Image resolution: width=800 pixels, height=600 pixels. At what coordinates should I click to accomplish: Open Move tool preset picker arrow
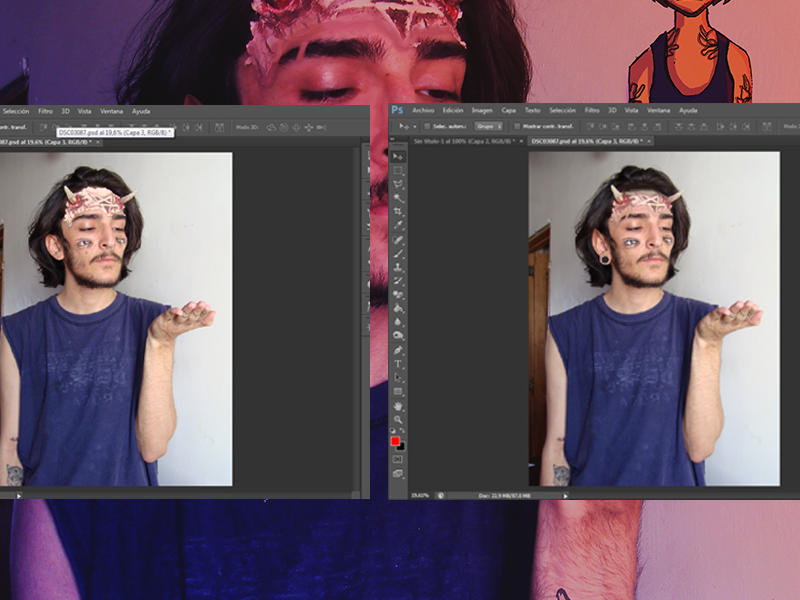415,127
